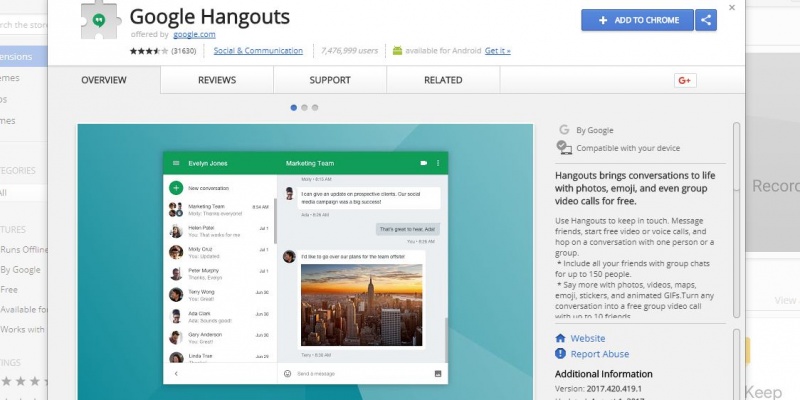Click the back chevron below conversation list
Screen dimensions: 800x400
point(176,373)
